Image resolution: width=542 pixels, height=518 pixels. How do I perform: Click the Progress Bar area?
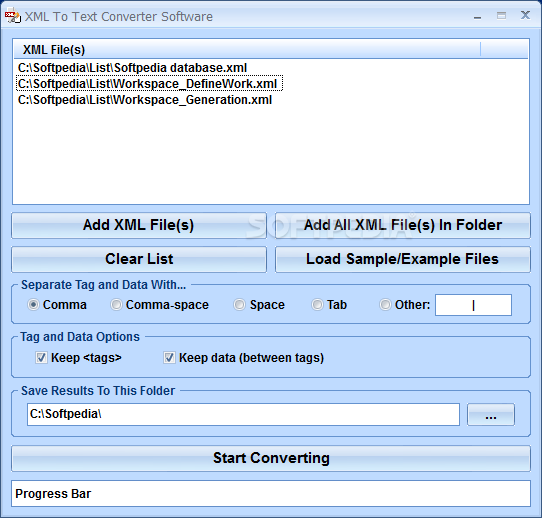(x=271, y=494)
